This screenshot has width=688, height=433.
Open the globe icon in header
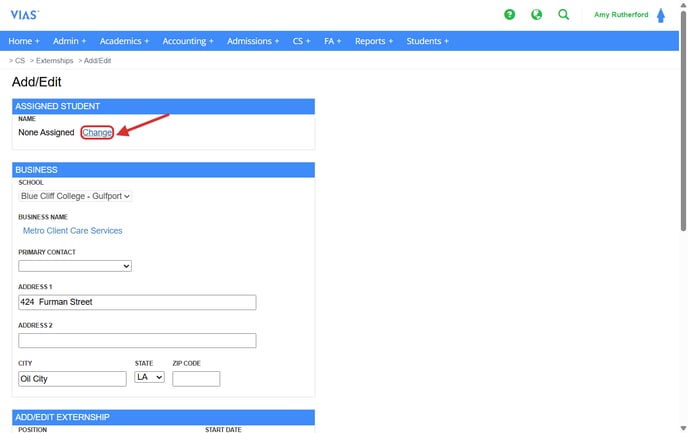[x=537, y=15]
